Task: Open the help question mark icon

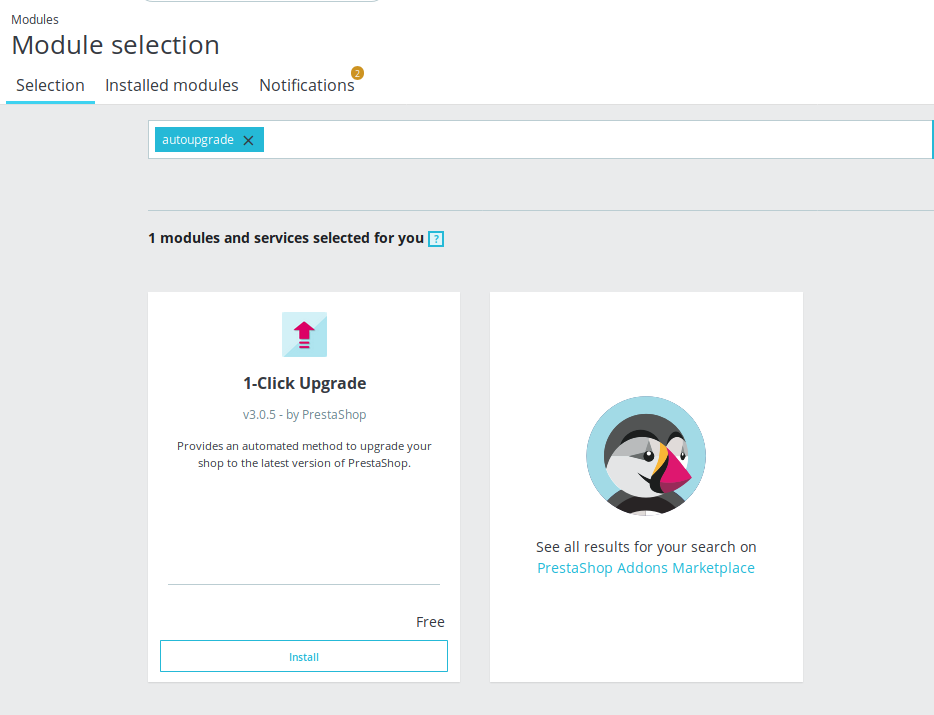Action: point(436,239)
